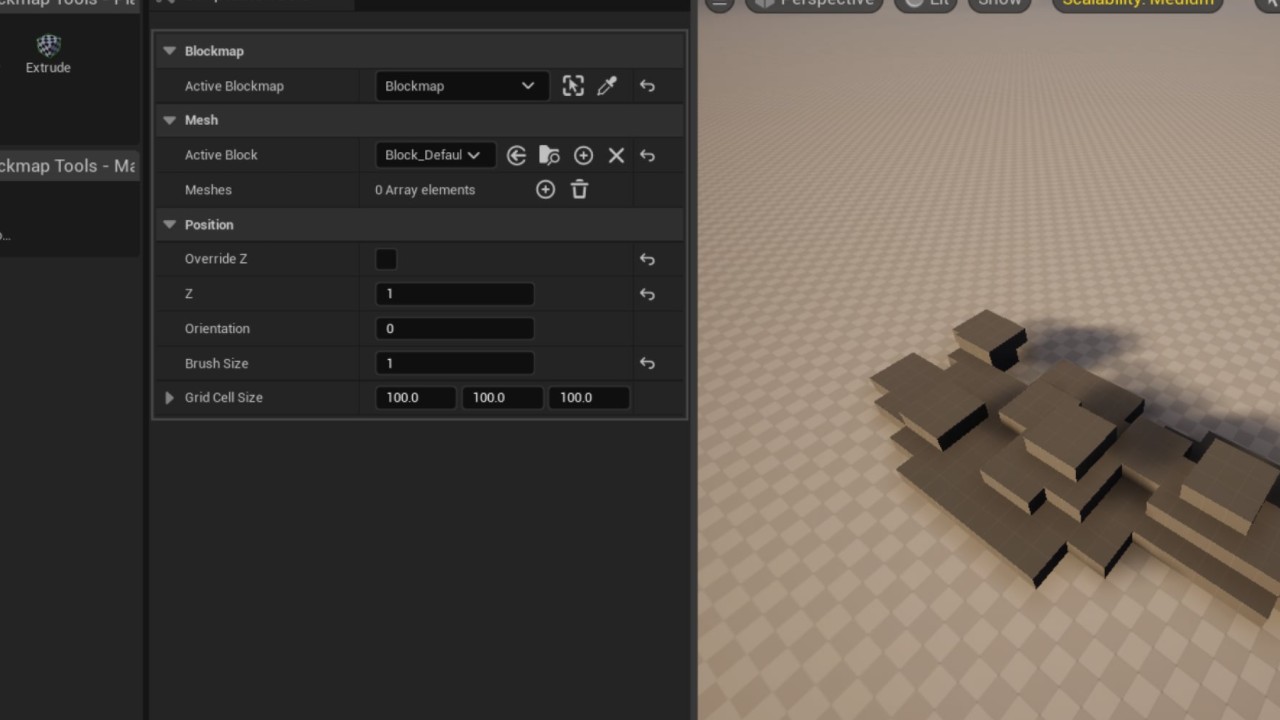Open the Active Blockmap dropdown
Viewport: 1280px width, 720px height.
[x=461, y=86]
